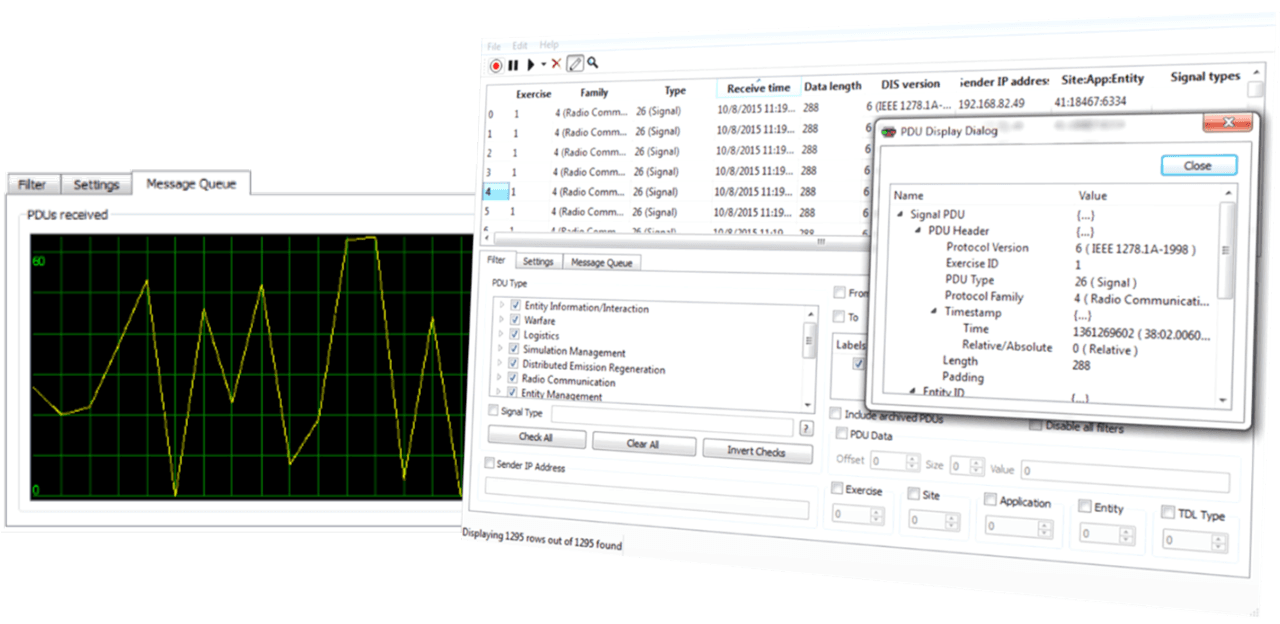
Task: Click the Signal Type input field
Action: tap(672, 417)
